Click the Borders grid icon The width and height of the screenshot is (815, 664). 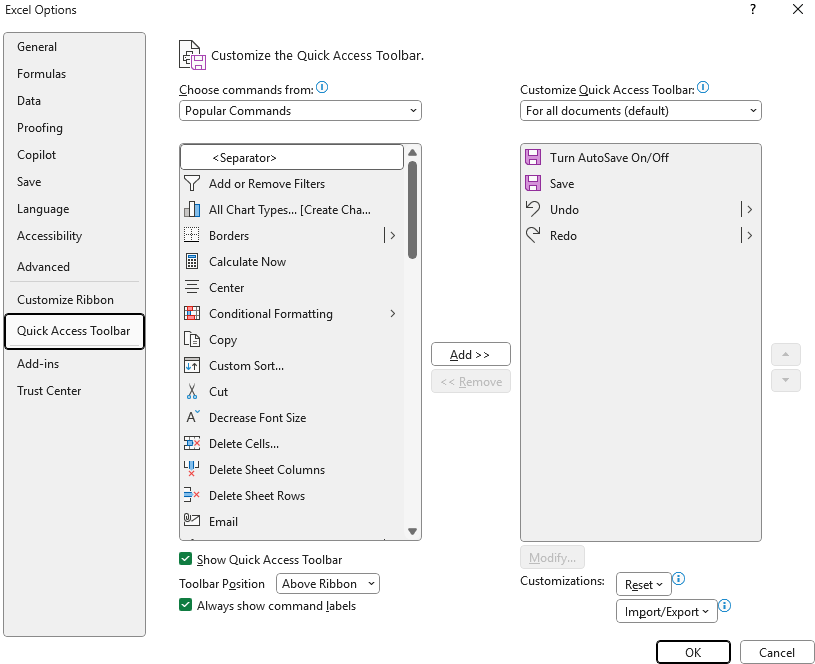[x=192, y=236]
